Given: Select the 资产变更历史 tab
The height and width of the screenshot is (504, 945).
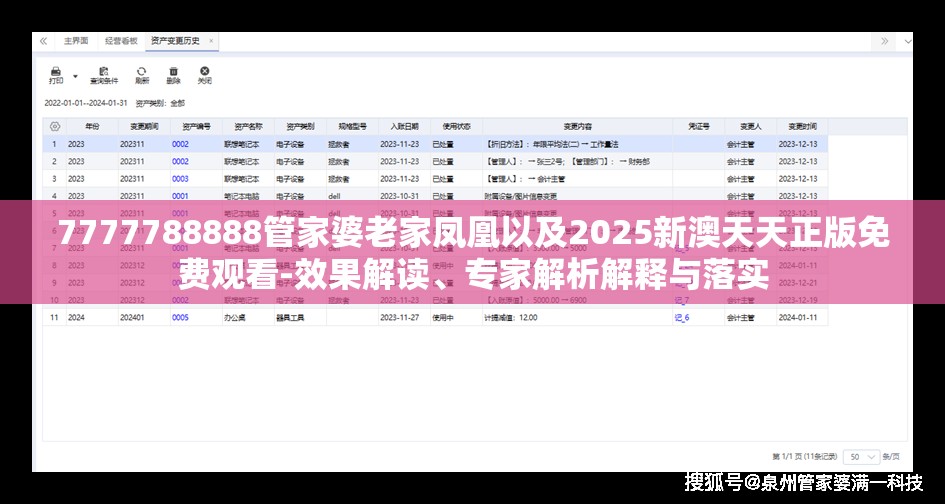Looking at the screenshot, I should point(175,41).
